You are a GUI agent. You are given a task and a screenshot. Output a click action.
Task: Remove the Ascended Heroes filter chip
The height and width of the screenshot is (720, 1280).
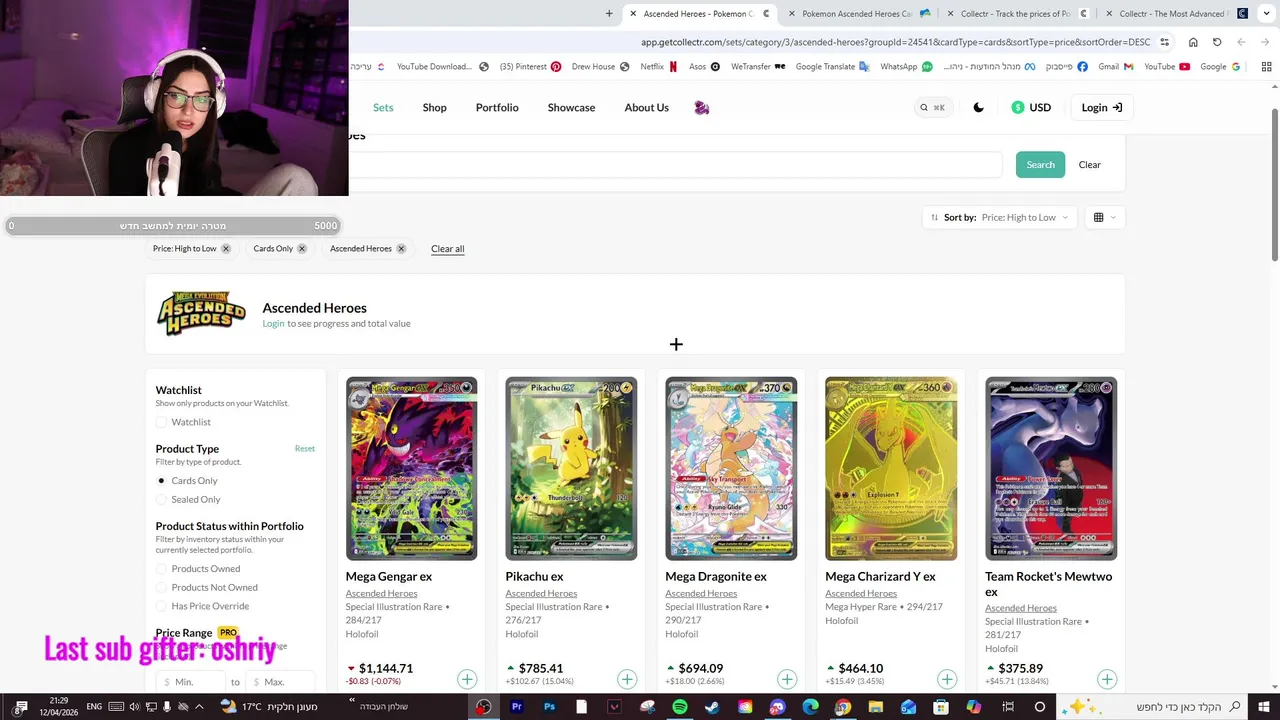tap(401, 248)
